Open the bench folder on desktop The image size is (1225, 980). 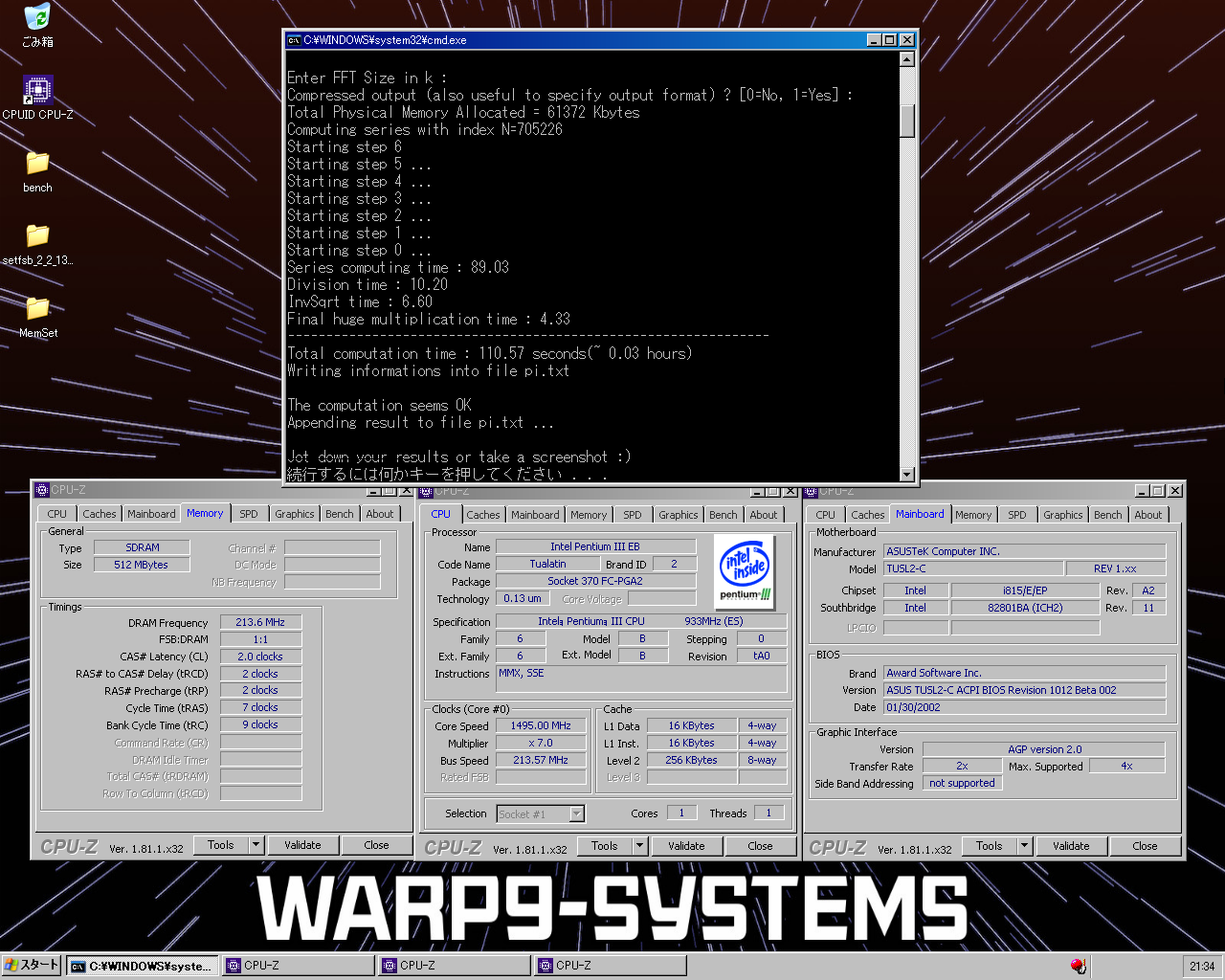click(x=37, y=171)
